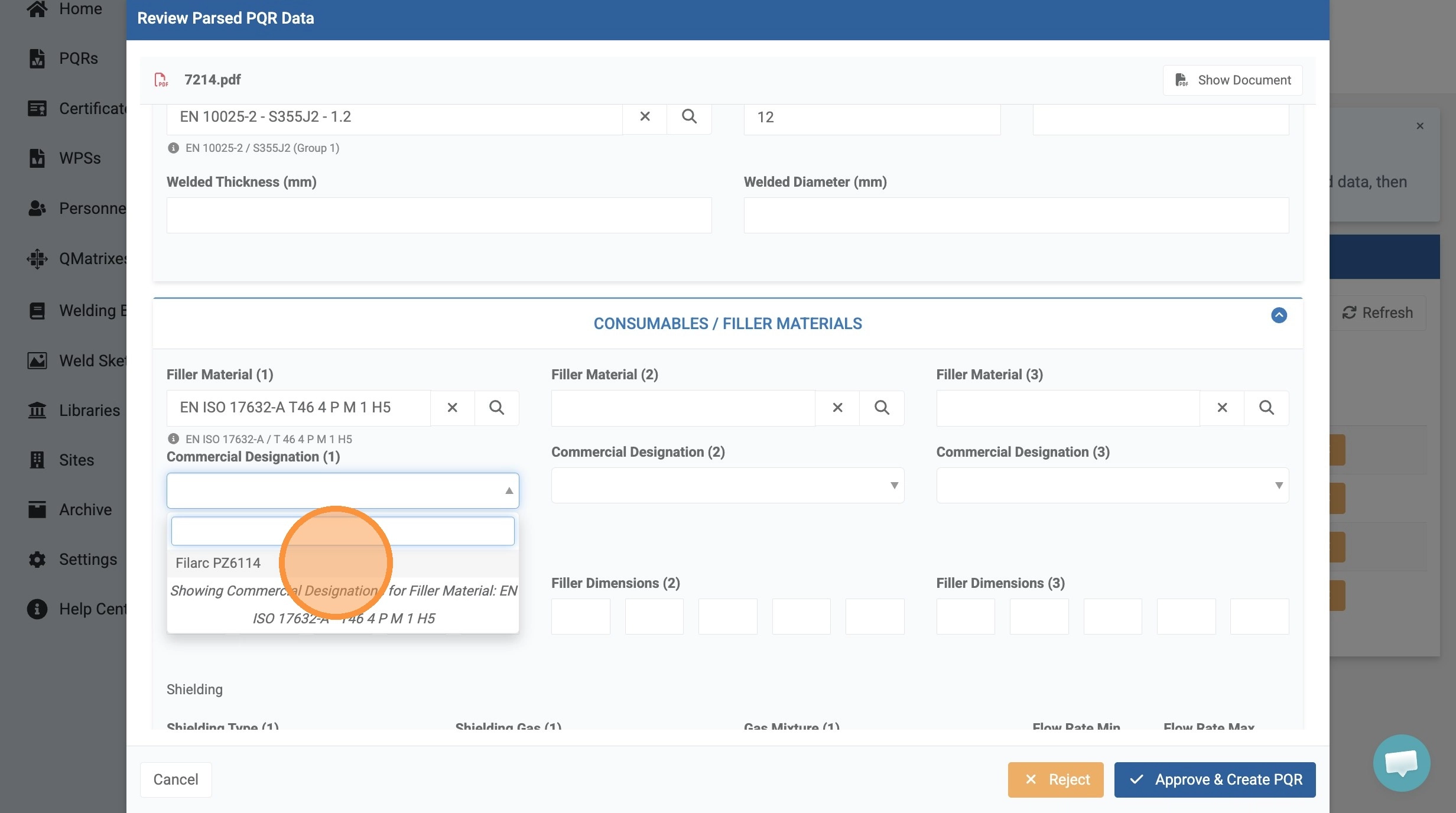Click the 7214.pdf file name
Viewport: 1456px width, 813px height.
point(212,80)
